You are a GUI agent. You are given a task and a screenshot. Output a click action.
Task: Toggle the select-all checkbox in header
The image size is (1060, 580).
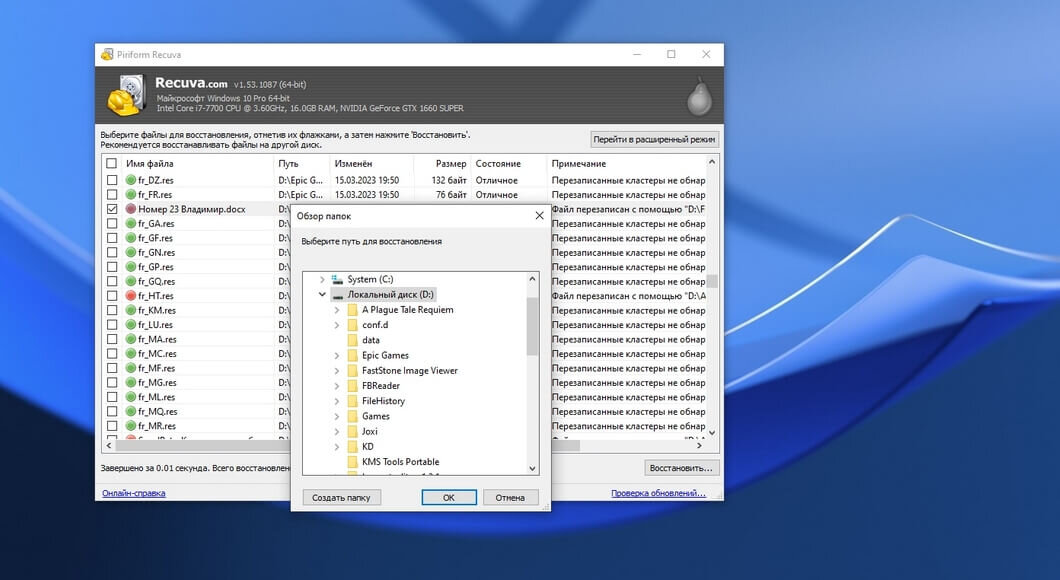[x=112, y=164]
